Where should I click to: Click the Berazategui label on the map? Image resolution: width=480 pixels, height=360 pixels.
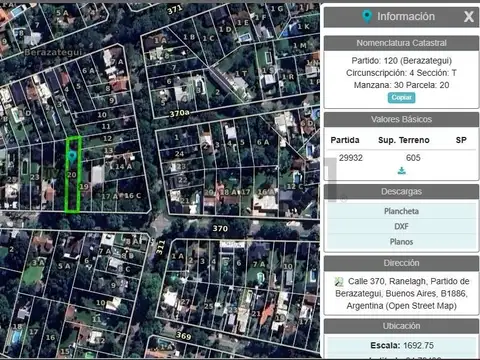pyautogui.click(x=53, y=52)
